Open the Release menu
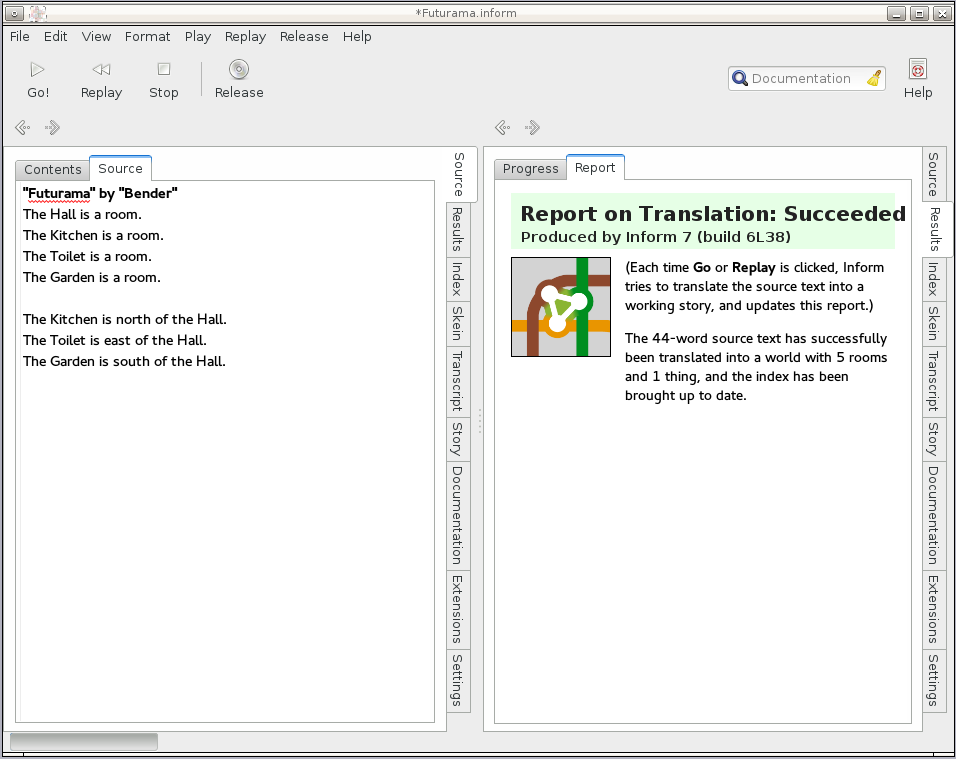The image size is (956, 759). pyautogui.click(x=304, y=36)
